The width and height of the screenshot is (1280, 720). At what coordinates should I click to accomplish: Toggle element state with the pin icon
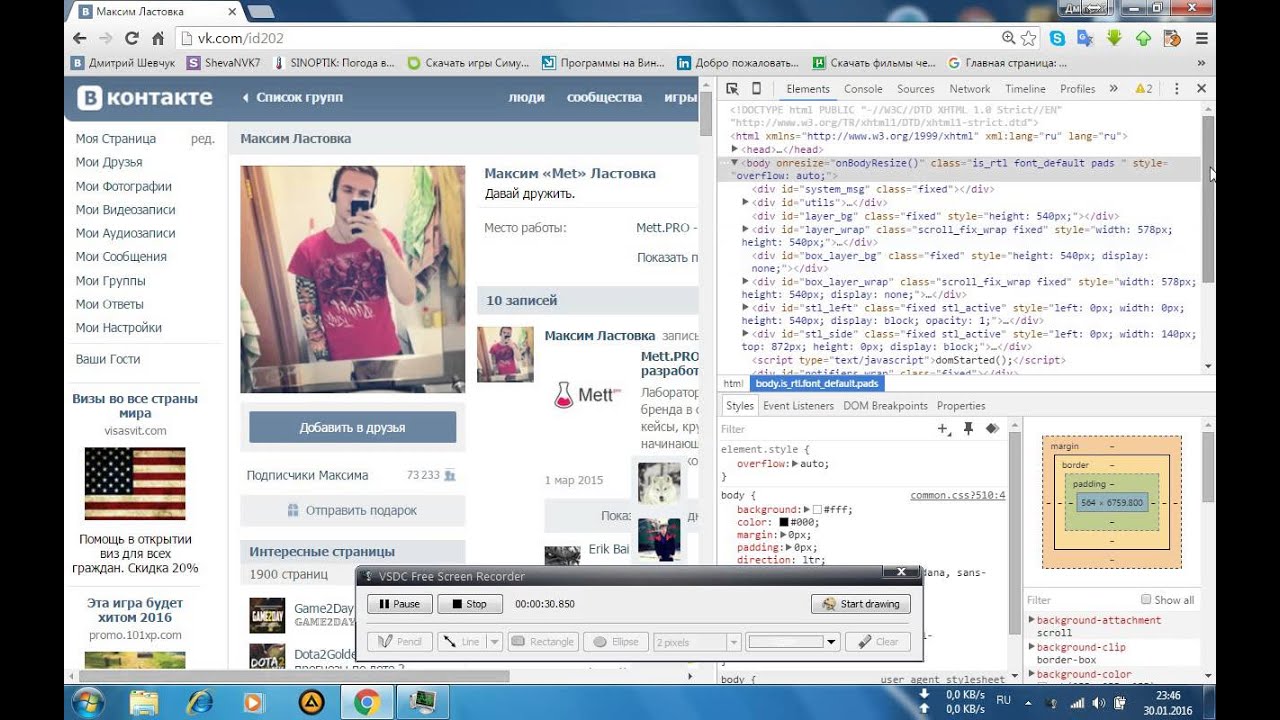pos(968,429)
